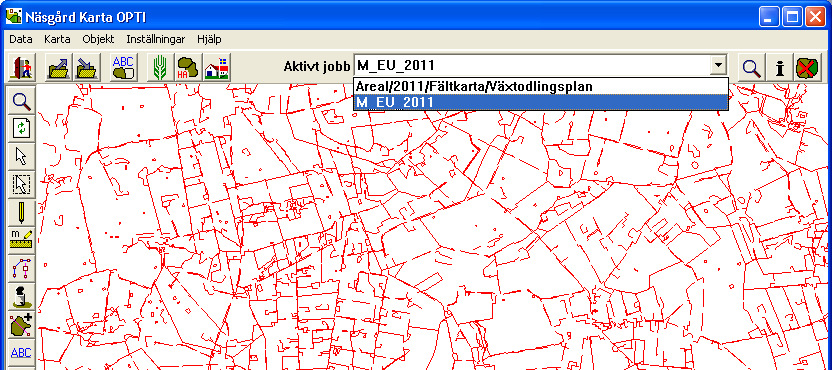Select the pencil draw tool
Viewport: 832px width, 370px height.
coord(21,212)
